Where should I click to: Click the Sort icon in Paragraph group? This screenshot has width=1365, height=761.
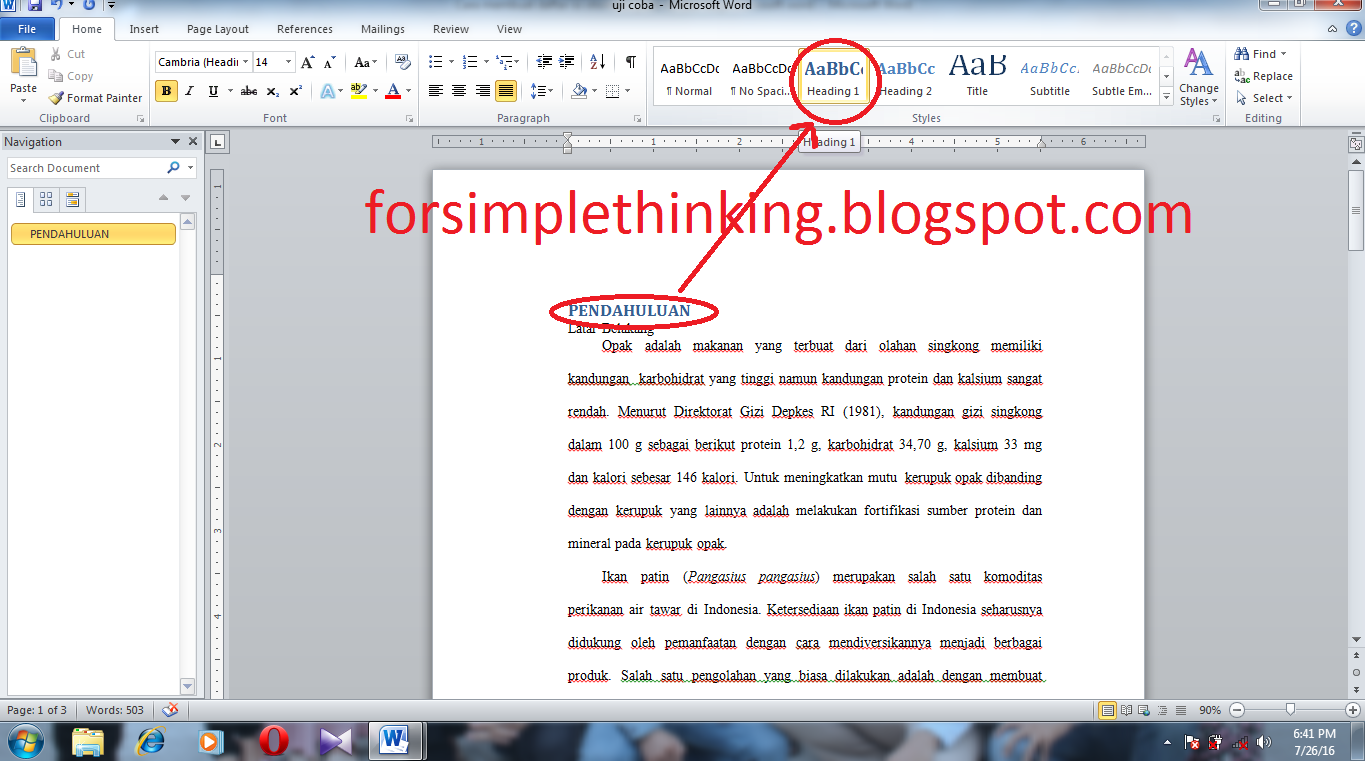[x=597, y=62]
